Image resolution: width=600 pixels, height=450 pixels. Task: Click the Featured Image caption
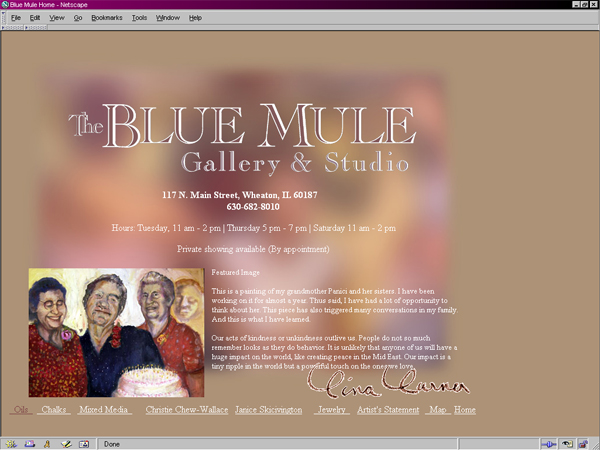235,272
